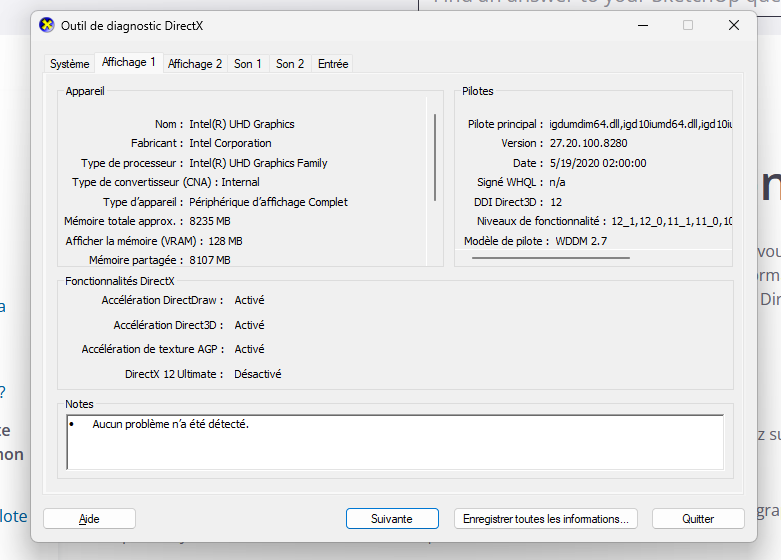Select the Affichage 1 tab
The width and height of the screenshot is (781, 560).
(x=129, y=62)
